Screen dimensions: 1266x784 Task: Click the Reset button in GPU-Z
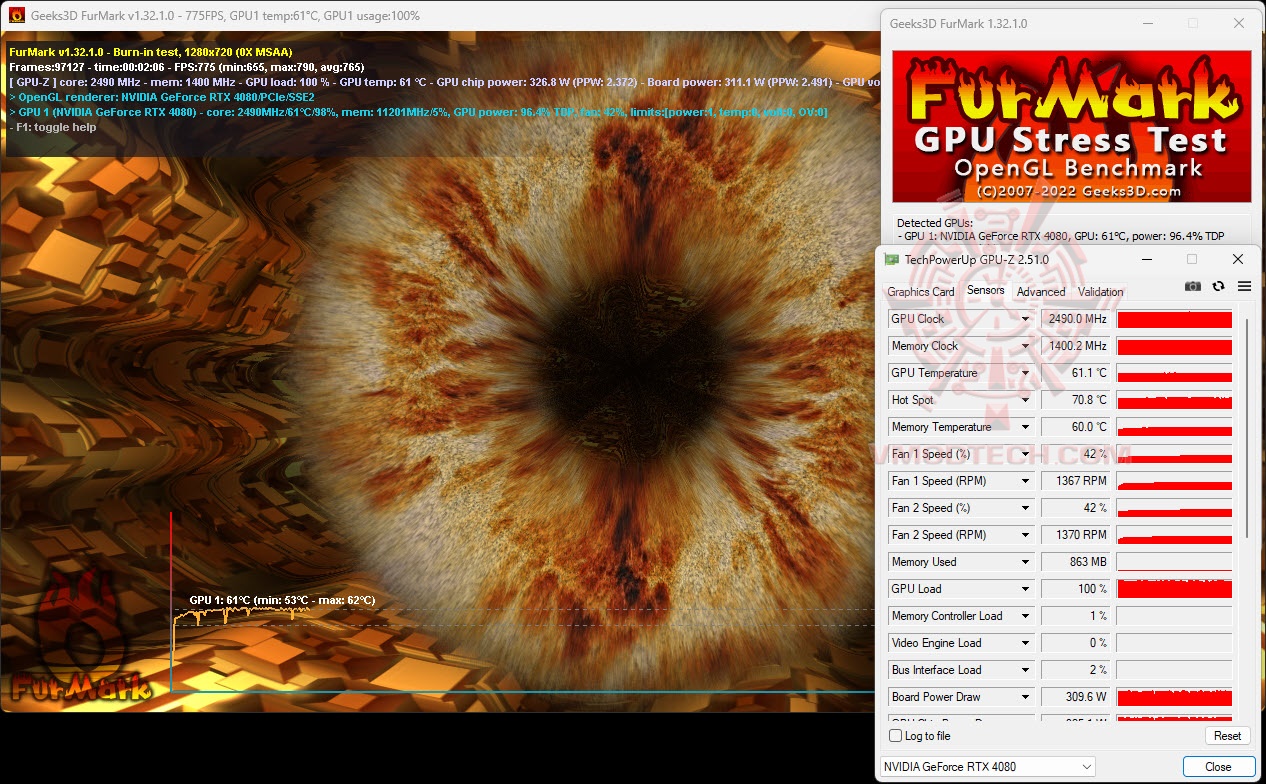1227,736
